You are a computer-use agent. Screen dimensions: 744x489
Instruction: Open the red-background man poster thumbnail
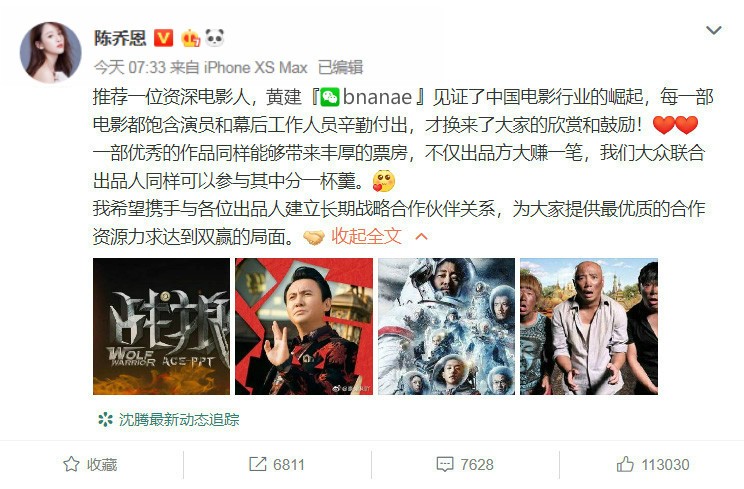point(304,326)
